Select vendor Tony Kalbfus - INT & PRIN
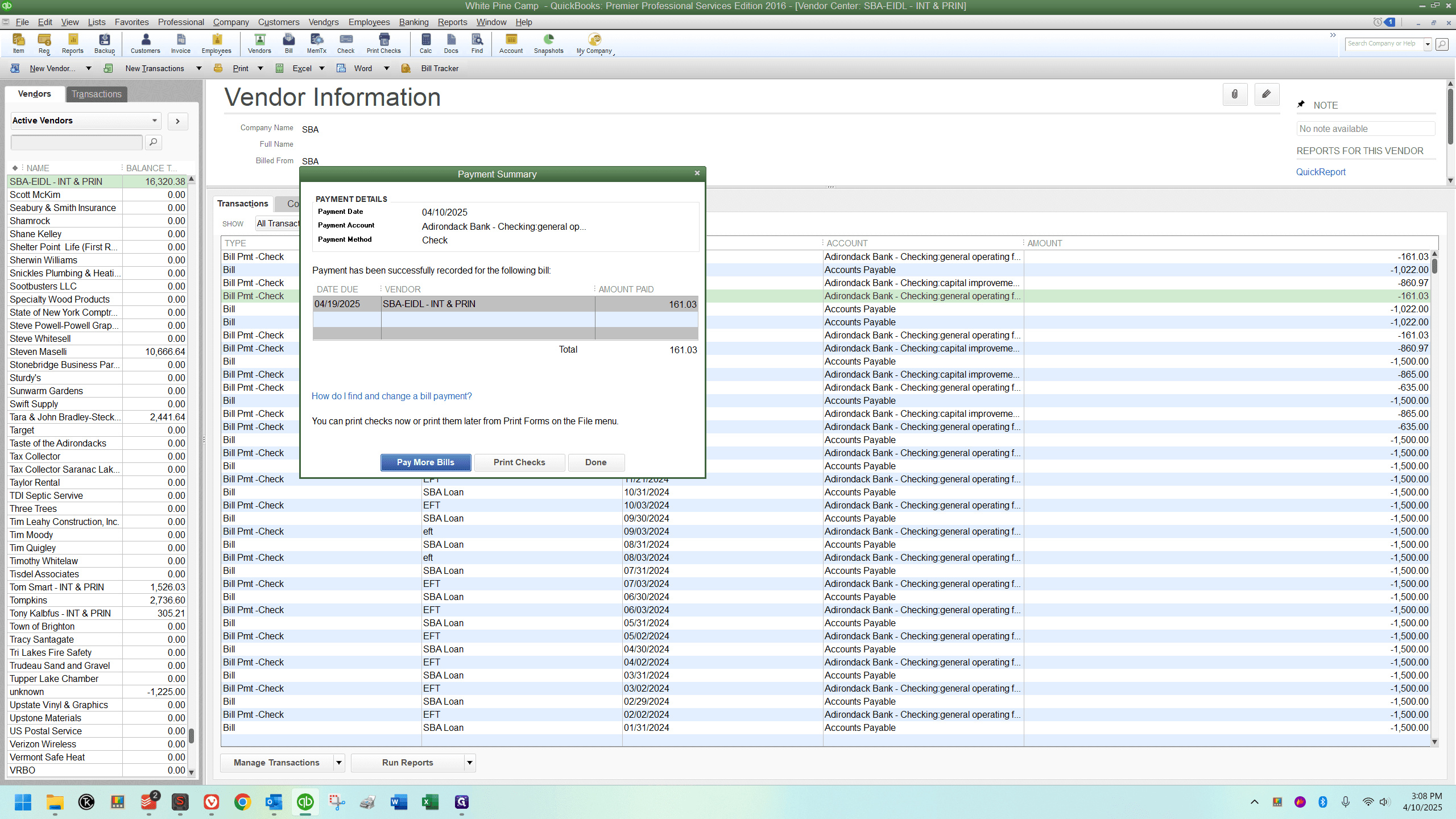This screenshot has height=819, width=1456. tap(97, 614)
